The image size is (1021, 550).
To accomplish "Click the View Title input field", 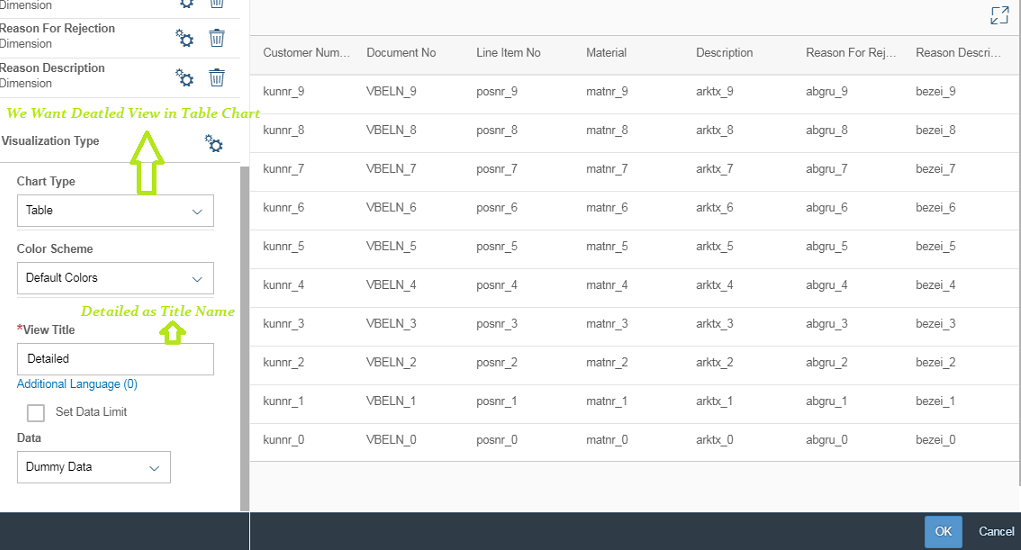I will pos(115,359).
